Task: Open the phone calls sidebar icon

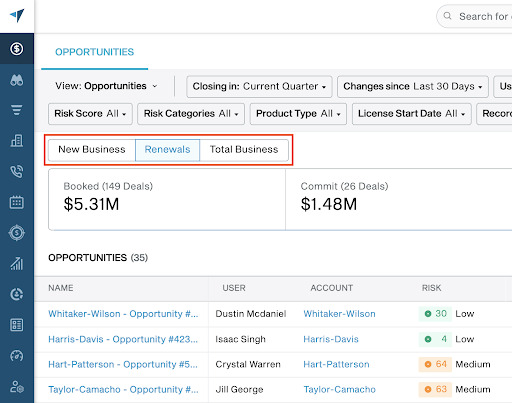Action: [17, 171]
